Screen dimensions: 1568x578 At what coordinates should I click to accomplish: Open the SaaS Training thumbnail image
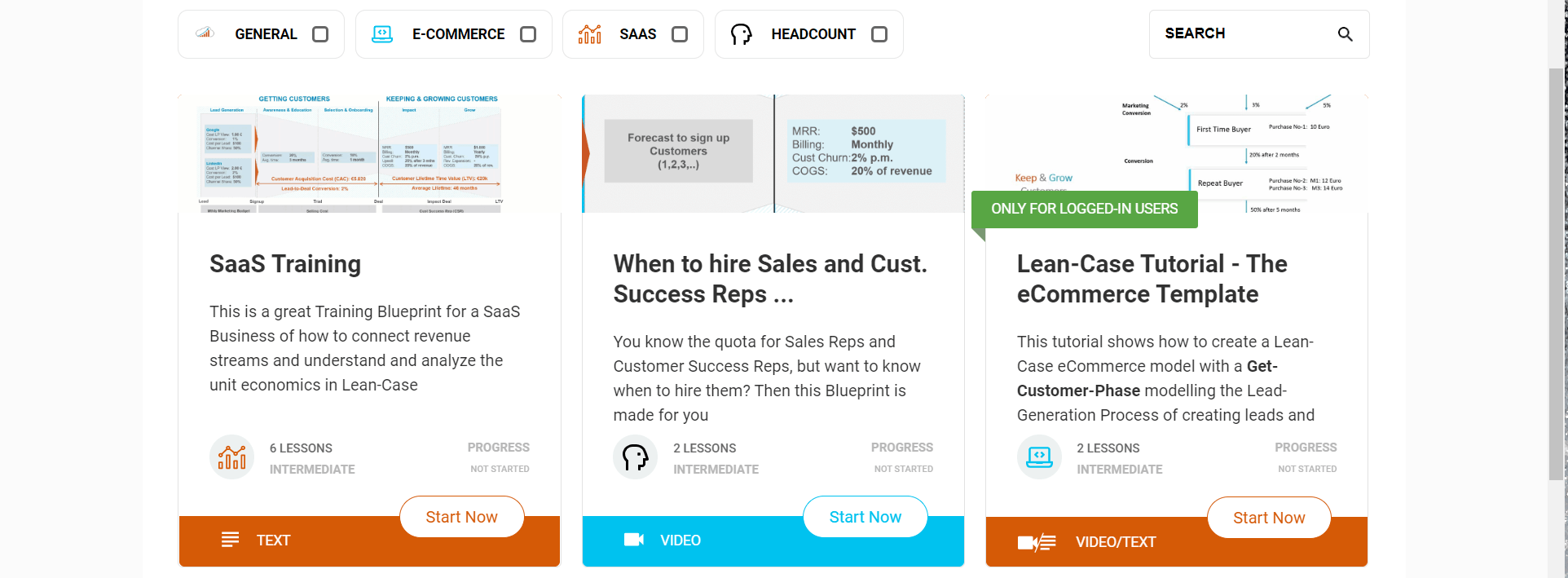[369, 153]
